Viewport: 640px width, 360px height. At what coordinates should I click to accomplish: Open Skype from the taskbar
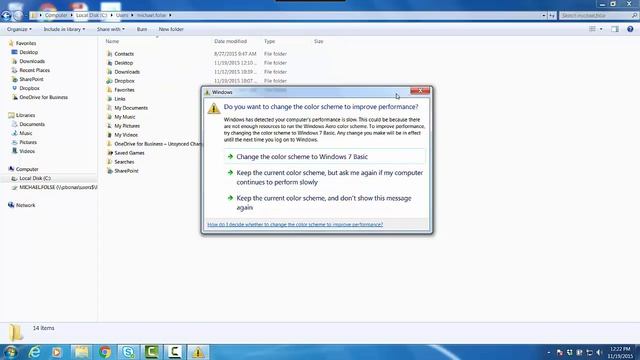click(128, 352)
